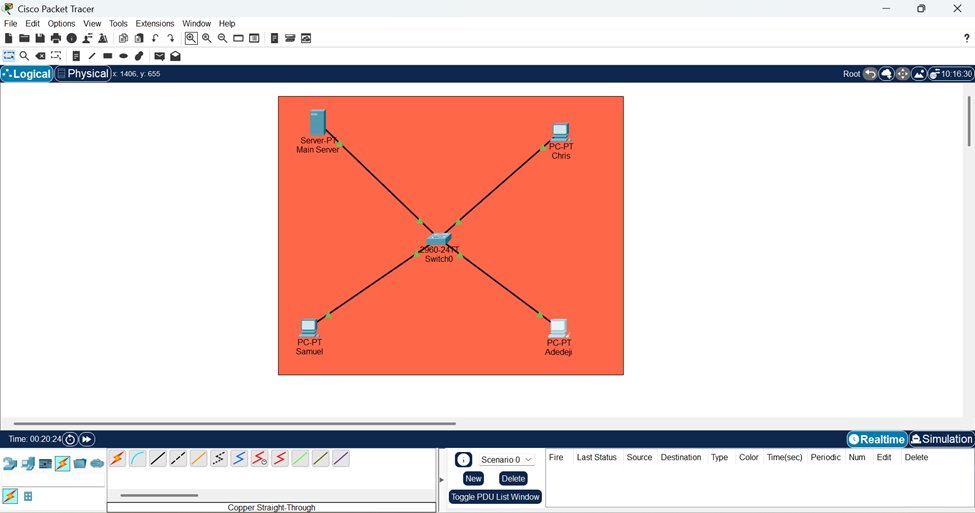Select the orange Fiber cable
This screenshot has height=513, width=975.
click(198, 459)
